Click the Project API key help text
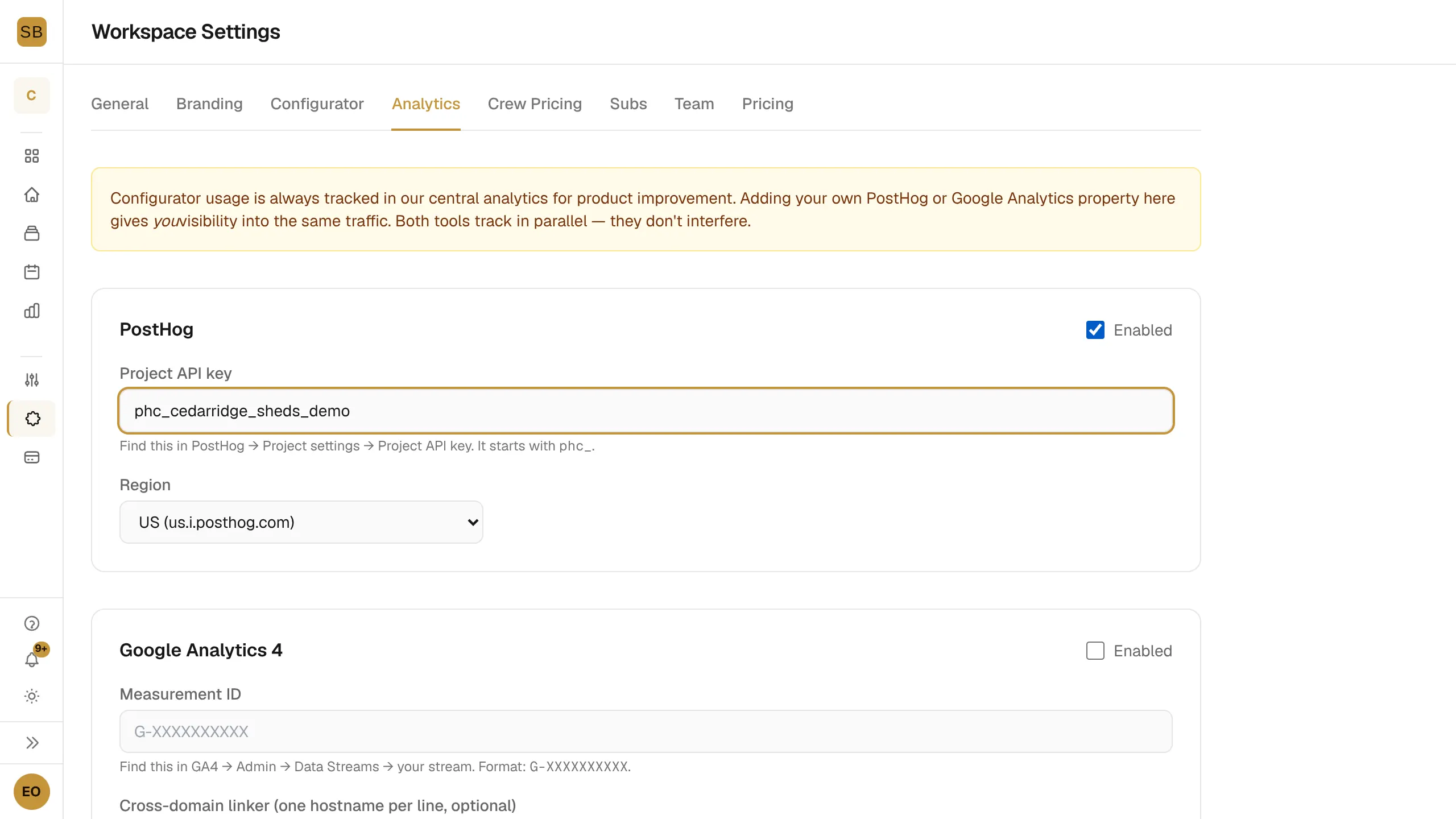The width and height of the screenshot is (1456, 819). (357, 446)
